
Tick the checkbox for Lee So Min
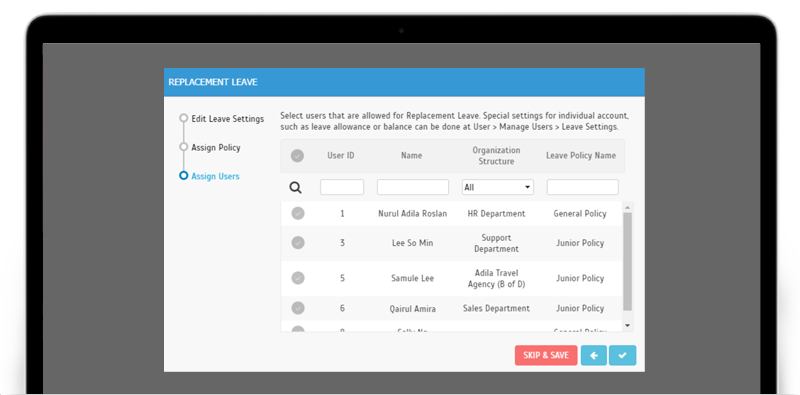point(298,243)
